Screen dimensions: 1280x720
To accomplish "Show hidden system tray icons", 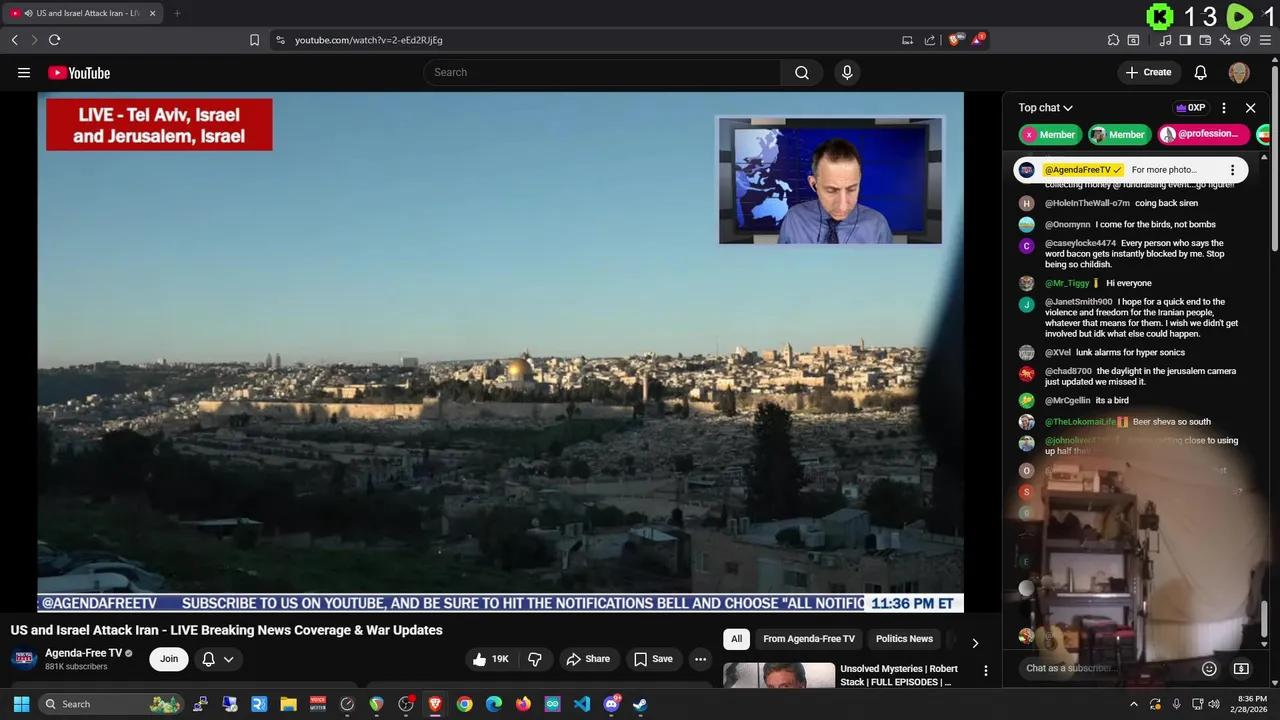I will point(1134,704).
